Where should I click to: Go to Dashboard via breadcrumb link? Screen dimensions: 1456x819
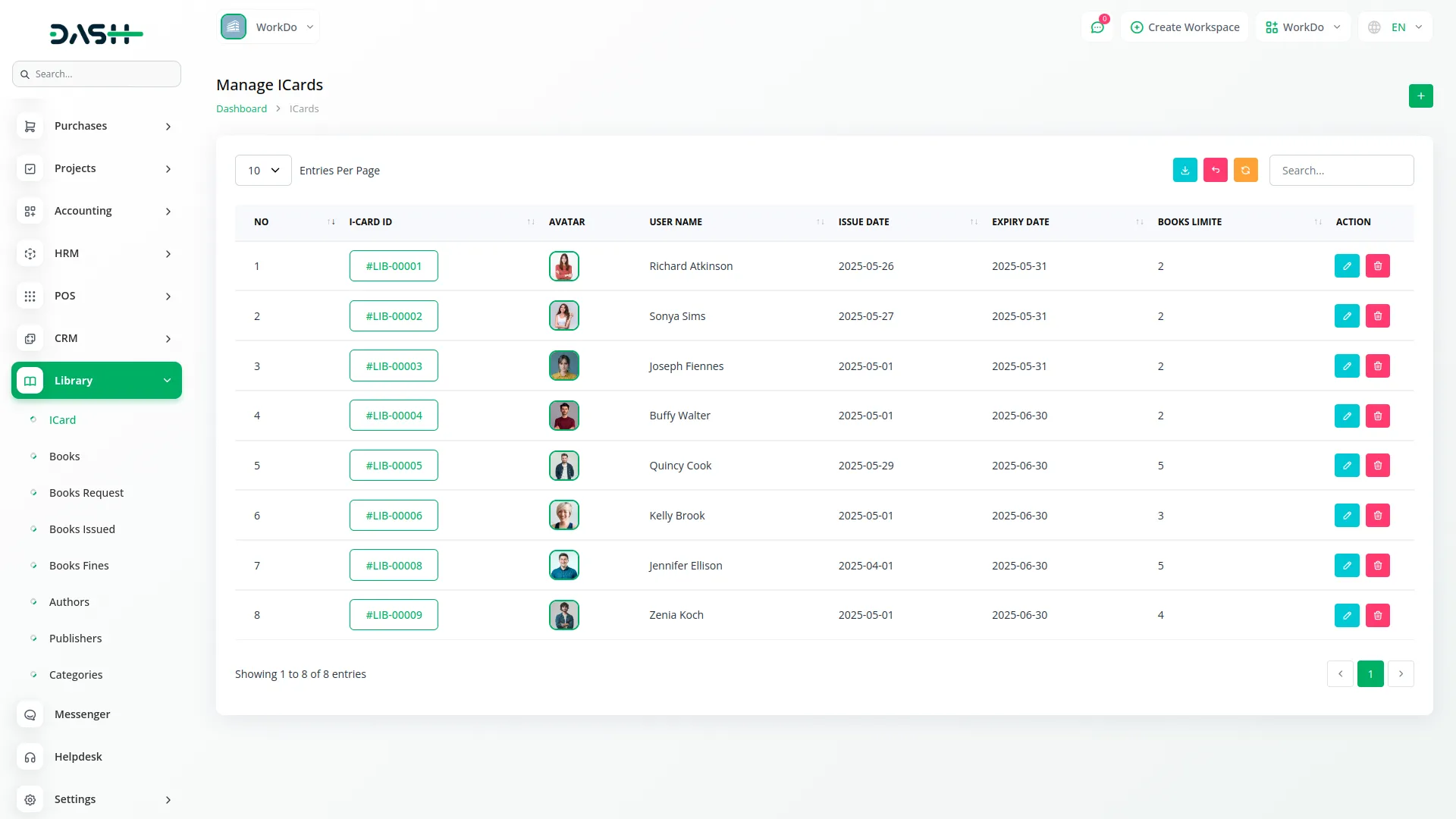pyautogui.click(x=241, y=108)
